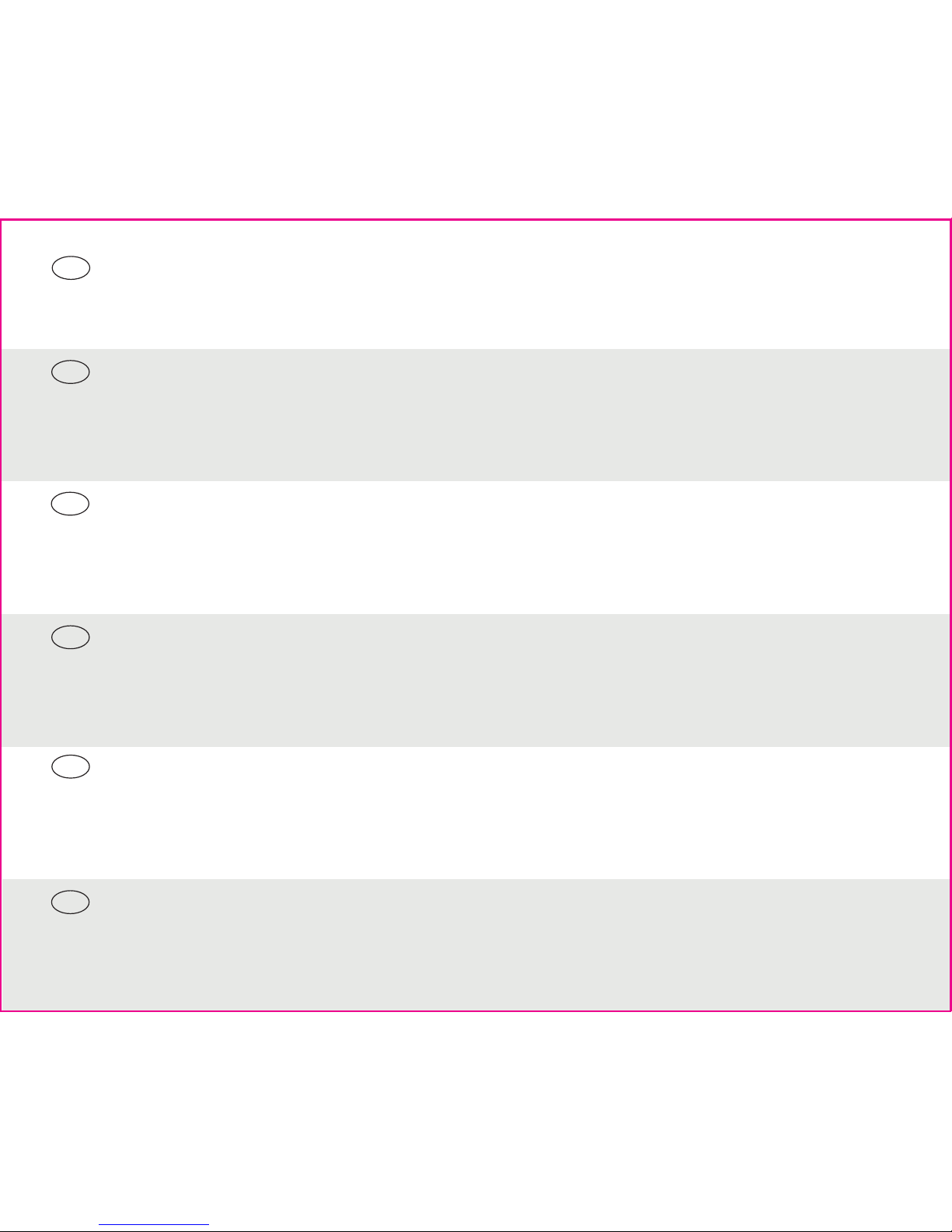952x1232 pixels.
Task: Click the bottom gray shaded row's blank area
Action: [x=476, y=944]
